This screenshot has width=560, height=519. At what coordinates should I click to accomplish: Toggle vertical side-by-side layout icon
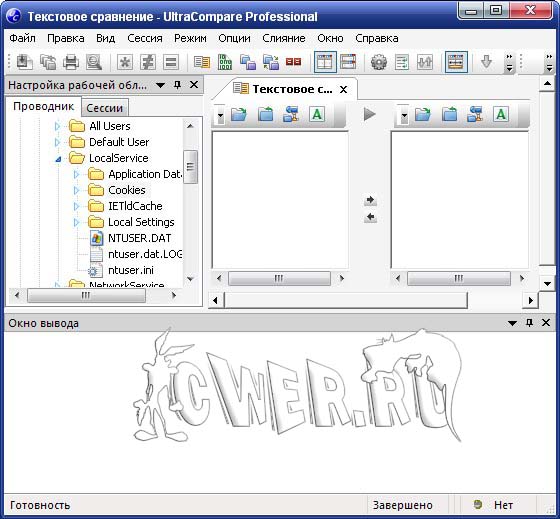pyautogui.click(x=325, y=62)
